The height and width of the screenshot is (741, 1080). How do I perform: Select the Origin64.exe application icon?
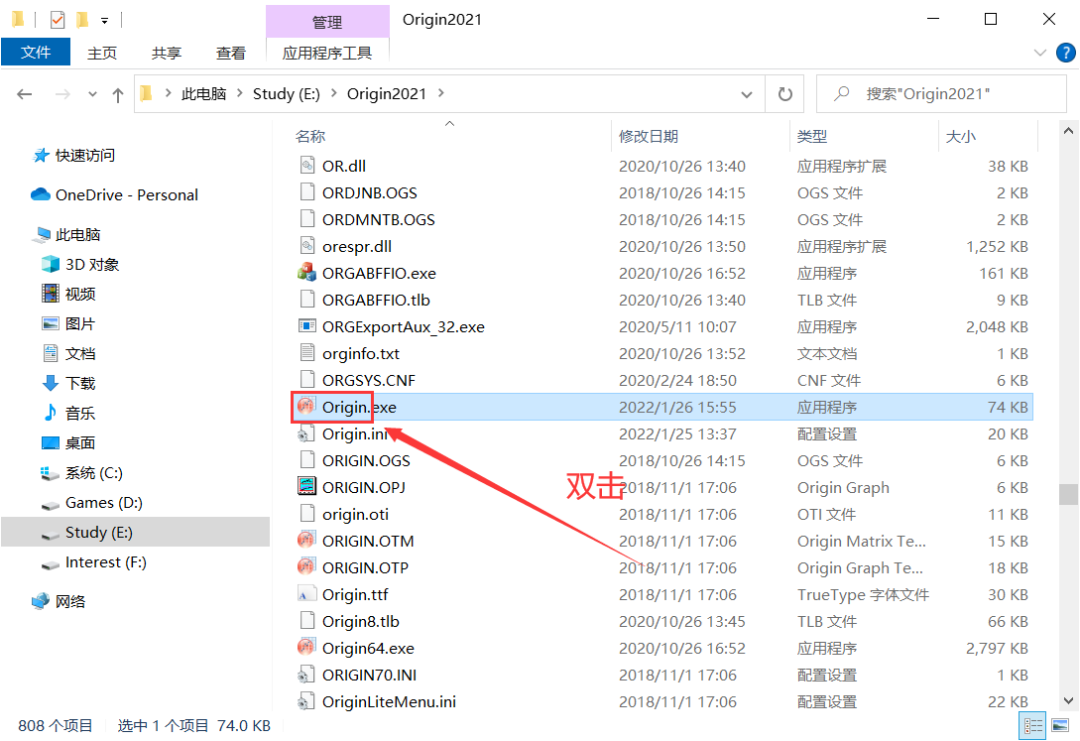tap(307, 648)
